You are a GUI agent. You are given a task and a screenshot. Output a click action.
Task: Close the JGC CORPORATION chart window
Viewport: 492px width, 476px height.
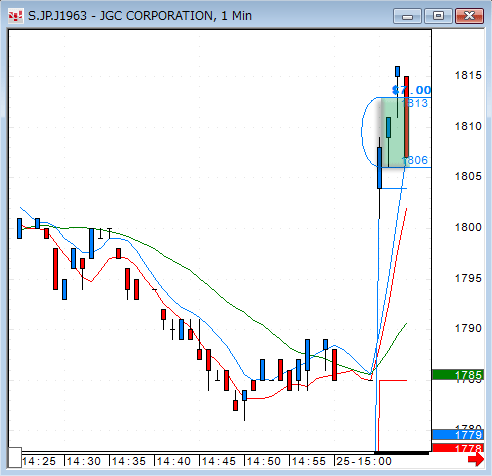click(x=469, y=16)
